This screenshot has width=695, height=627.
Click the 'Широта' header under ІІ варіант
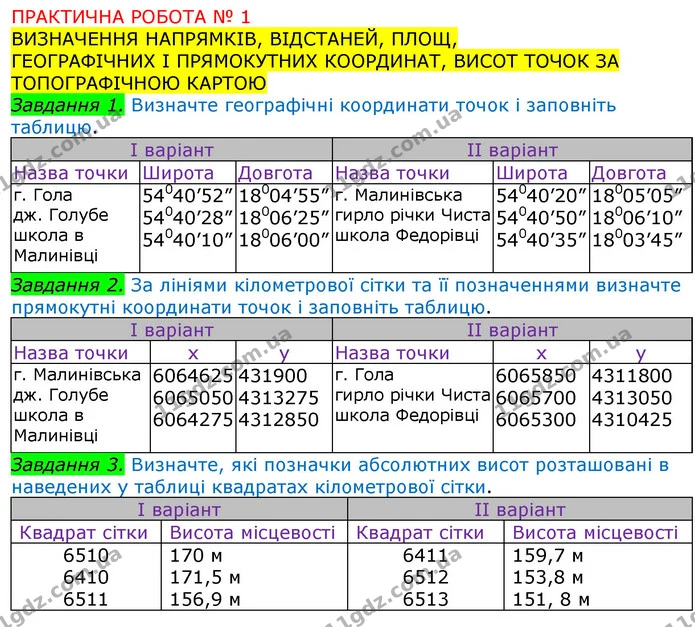(x=531, y=173)
